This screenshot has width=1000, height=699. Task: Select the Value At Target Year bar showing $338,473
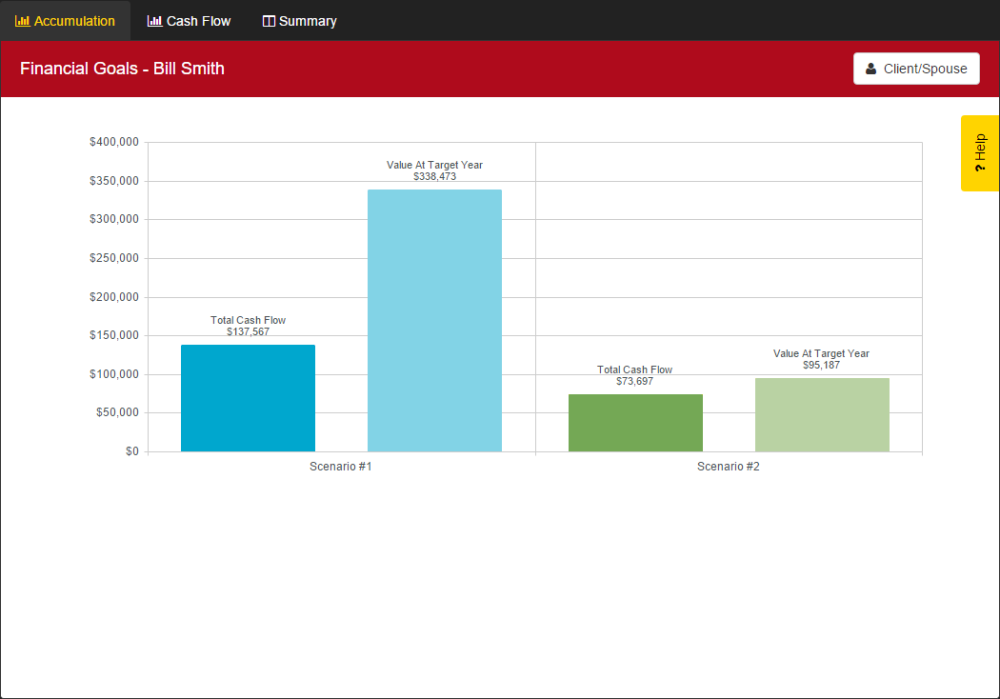pyautogui.click(x=434, y=320)
